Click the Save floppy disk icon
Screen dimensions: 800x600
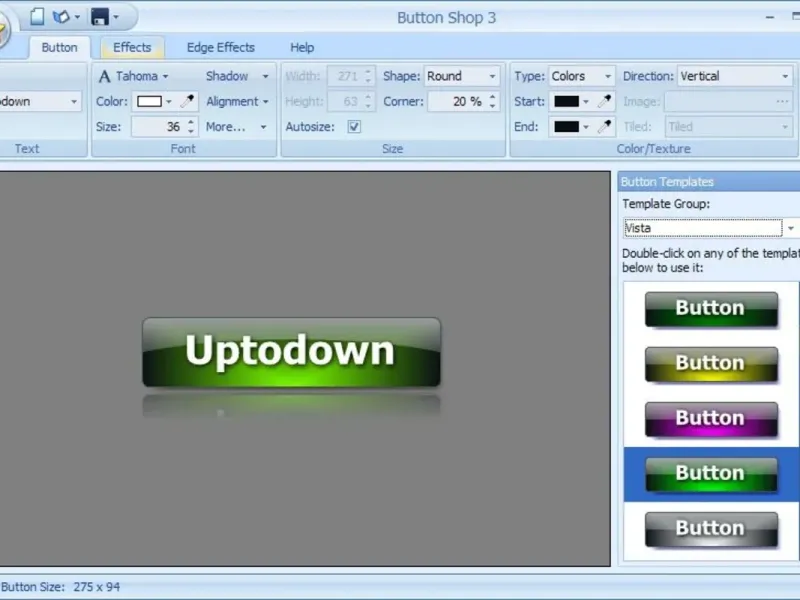pyautogui.click(x=99, y=17)
